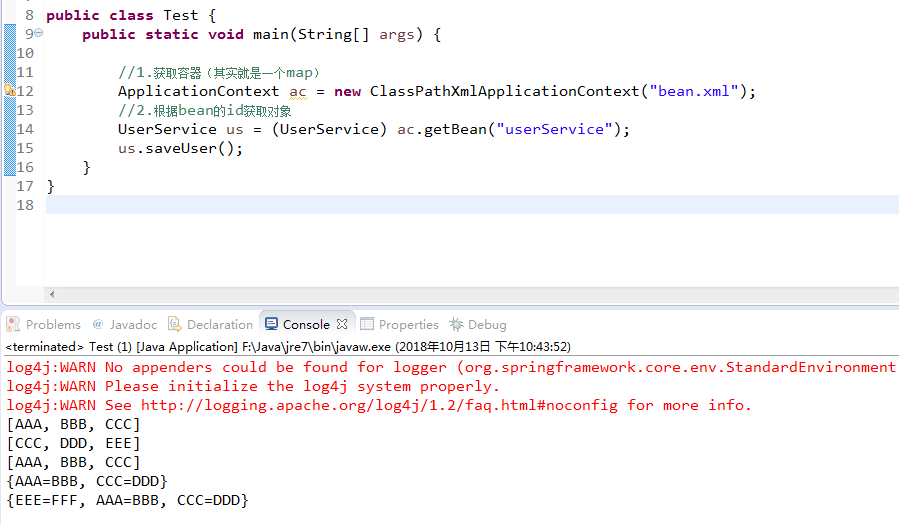Open the Declaration tab

click(210, 324)
